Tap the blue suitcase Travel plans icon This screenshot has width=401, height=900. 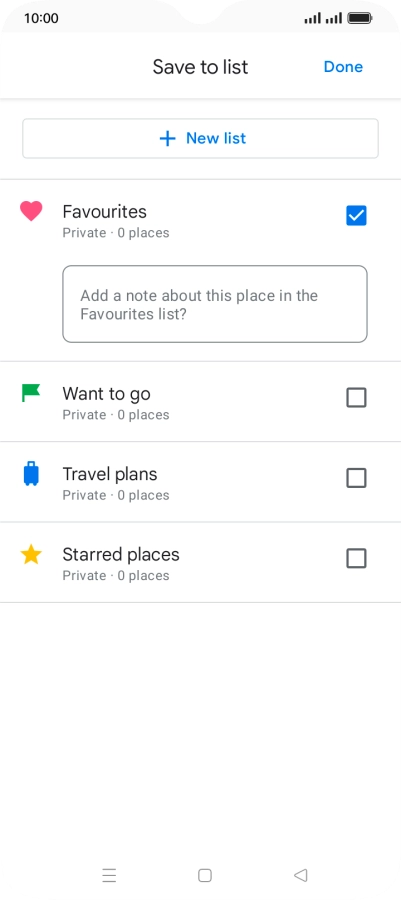click(31, 475)
